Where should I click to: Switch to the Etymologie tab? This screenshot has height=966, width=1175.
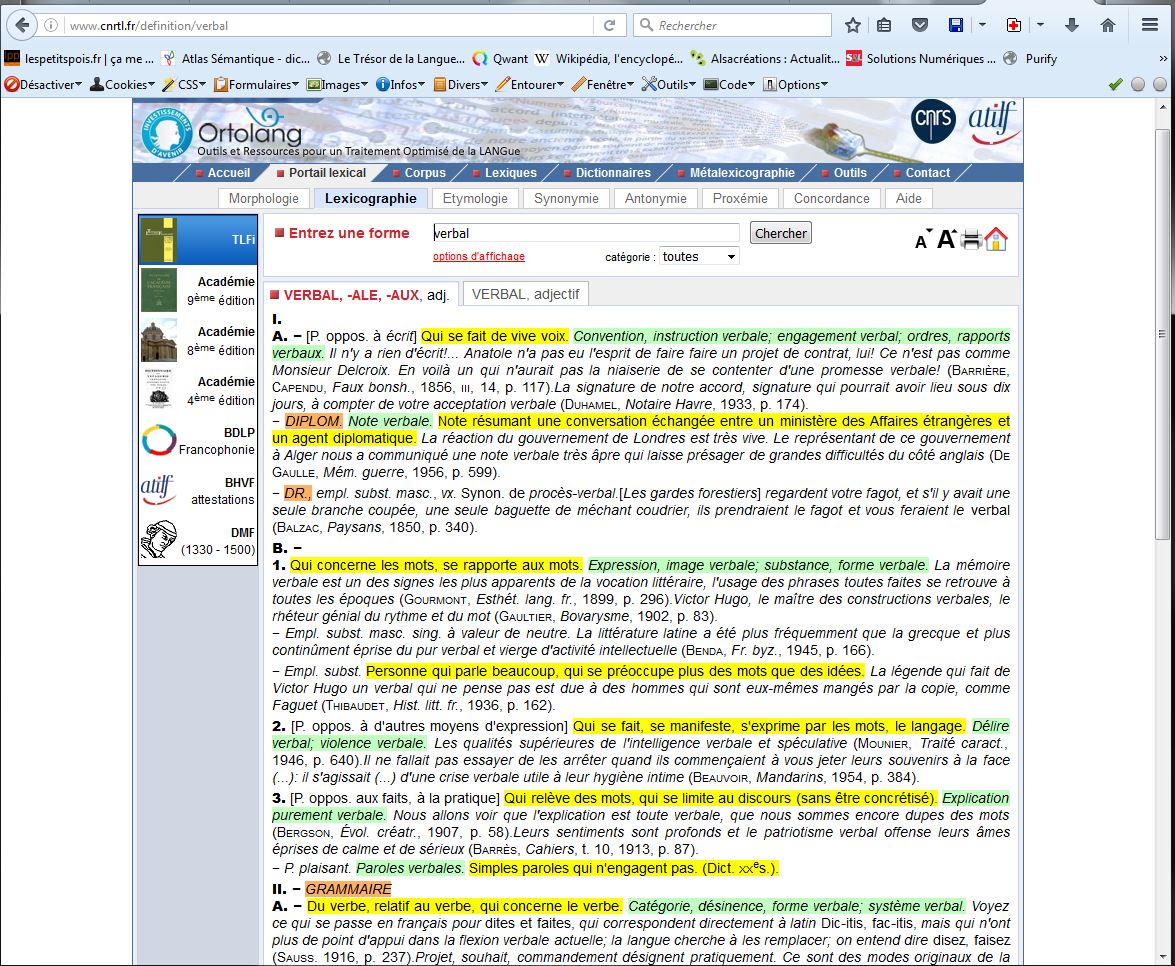pyautogui.click(x=475, y=198)
